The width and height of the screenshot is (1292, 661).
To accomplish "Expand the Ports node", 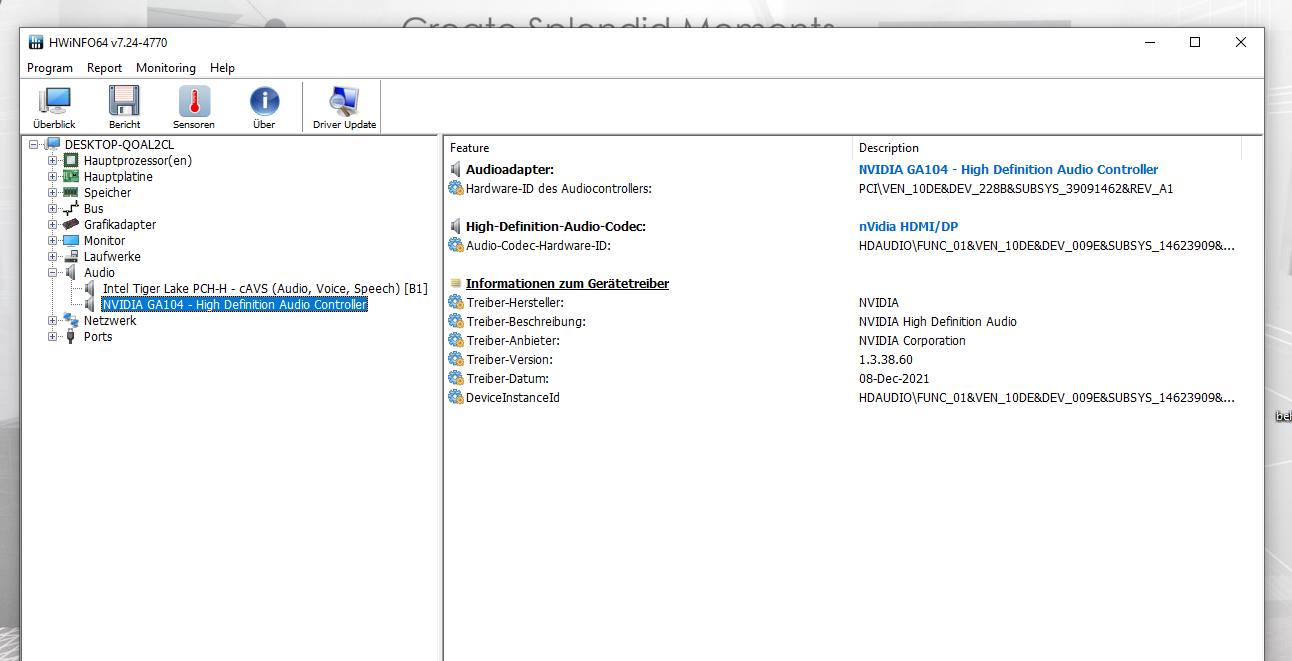I will point(52,337).
